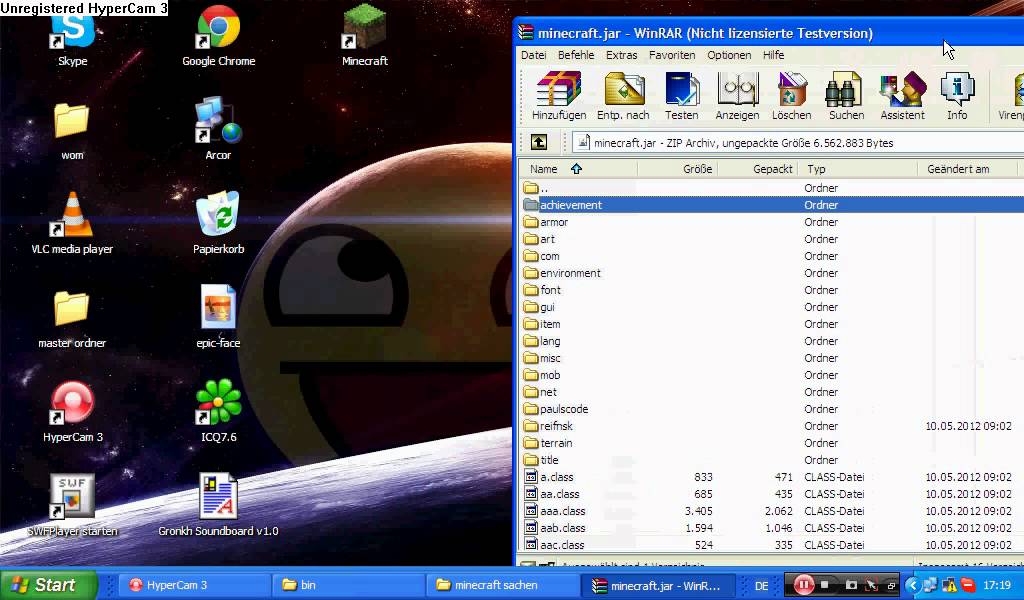Select the Papierkorb recycle bin icon
Viewport: 1024px width, 600px height.
pos(218,223)
